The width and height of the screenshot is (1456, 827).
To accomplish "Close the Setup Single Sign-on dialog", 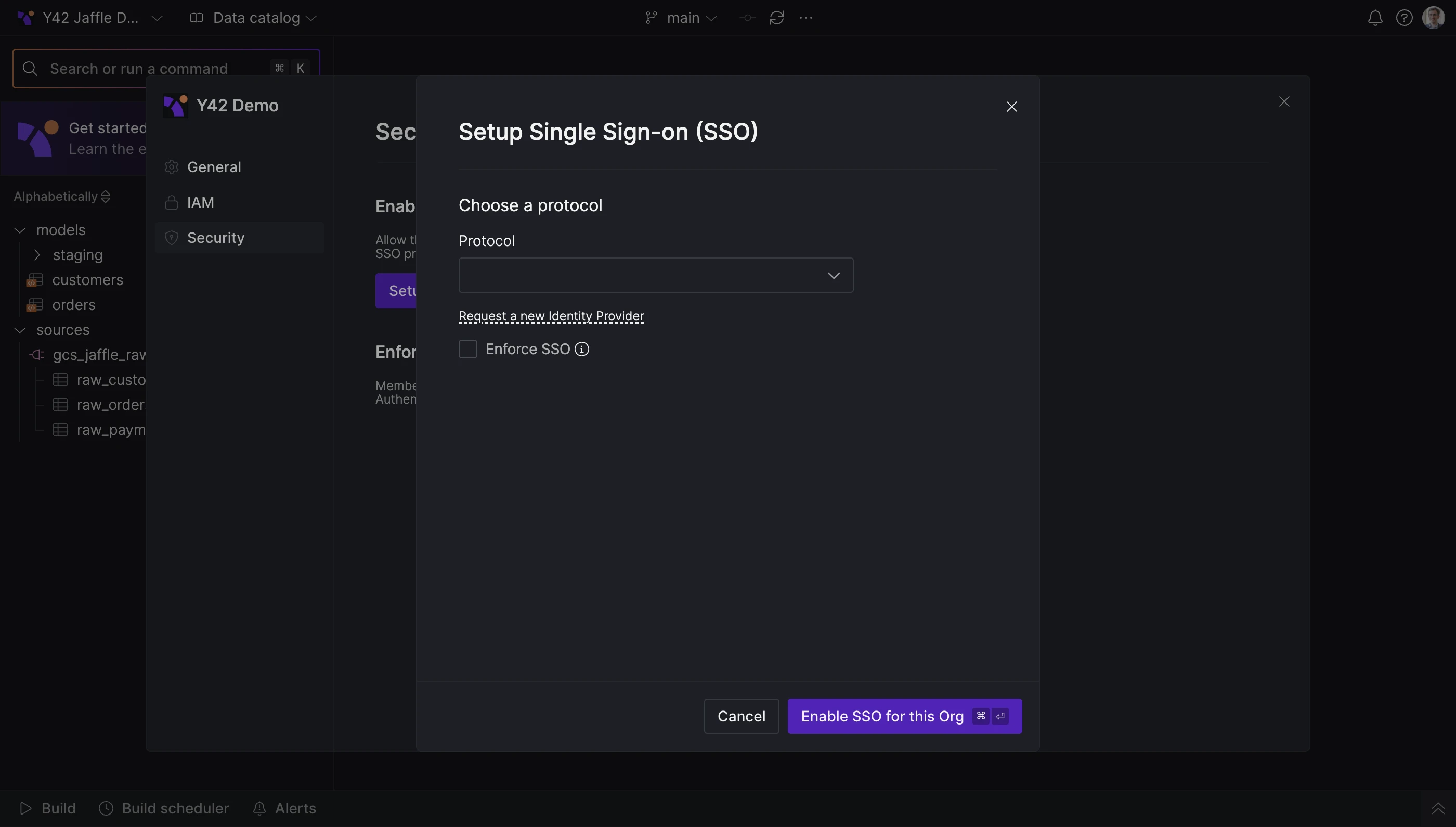I will point(1011,107).
